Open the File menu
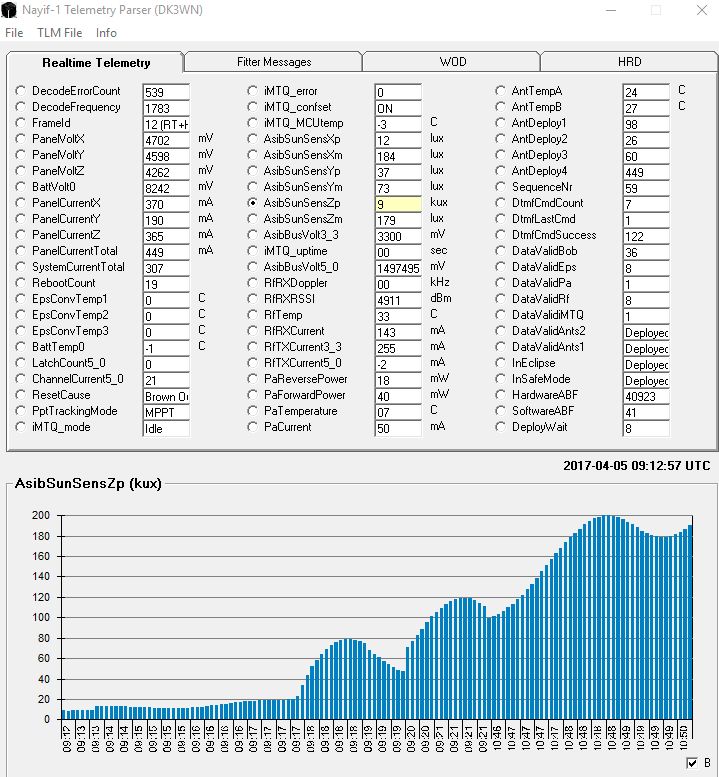 (14, 33)
